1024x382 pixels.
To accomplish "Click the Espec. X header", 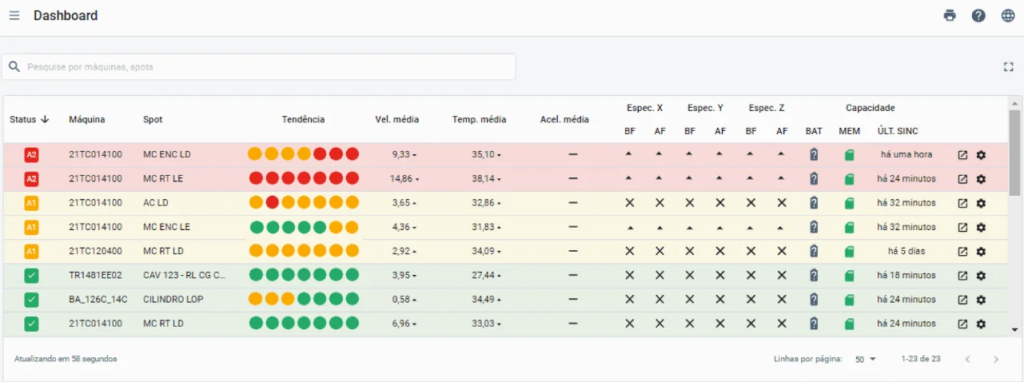I will (645, 108).
